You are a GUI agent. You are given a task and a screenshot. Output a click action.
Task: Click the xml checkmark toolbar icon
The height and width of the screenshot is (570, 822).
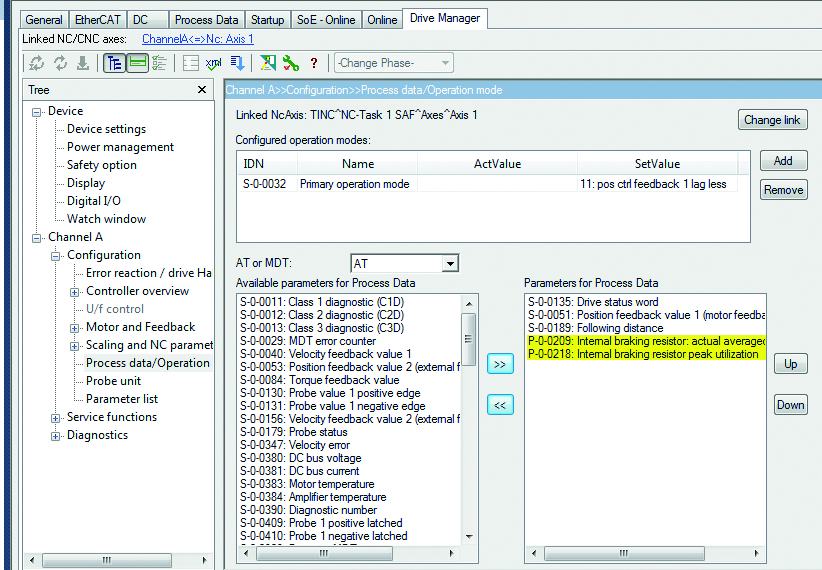(213, 63)
